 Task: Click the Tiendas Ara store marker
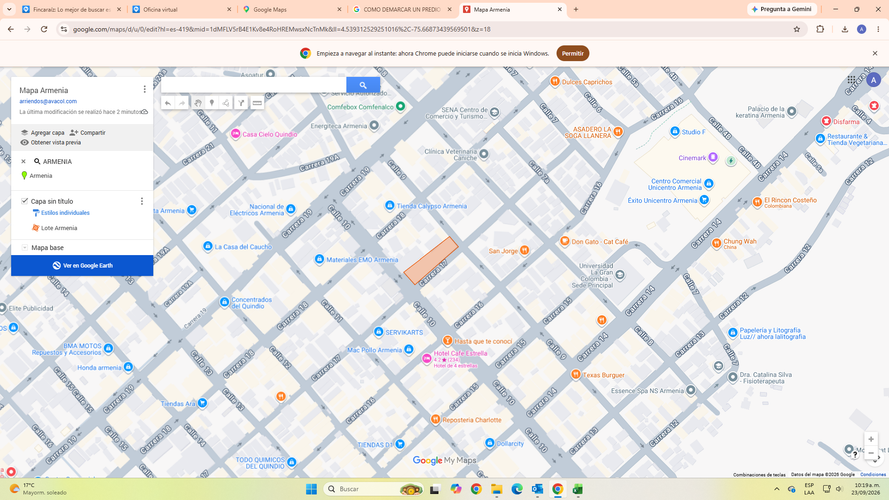click(202, 403)
